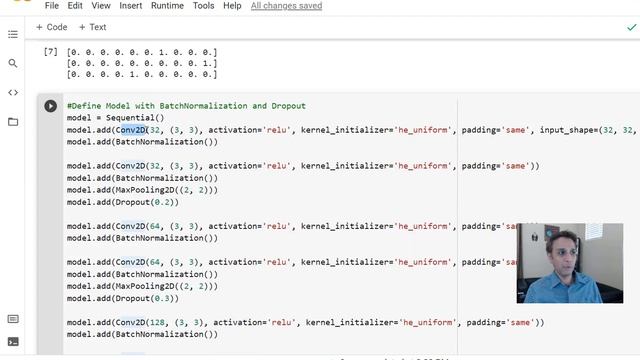The image size is (640, 360).
Task: Click the model.add(Dropout(0.2)) line
Action: [123, 202]
